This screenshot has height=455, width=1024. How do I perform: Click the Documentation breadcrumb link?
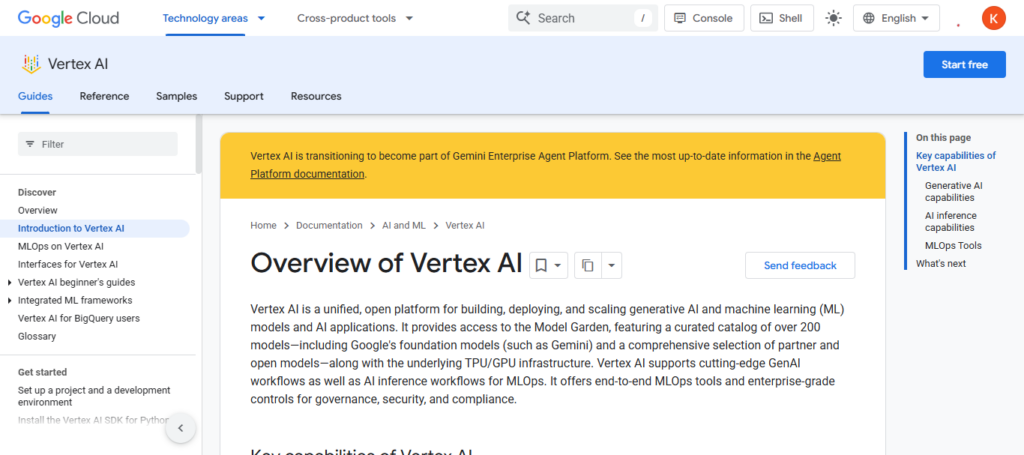[329, 225]
